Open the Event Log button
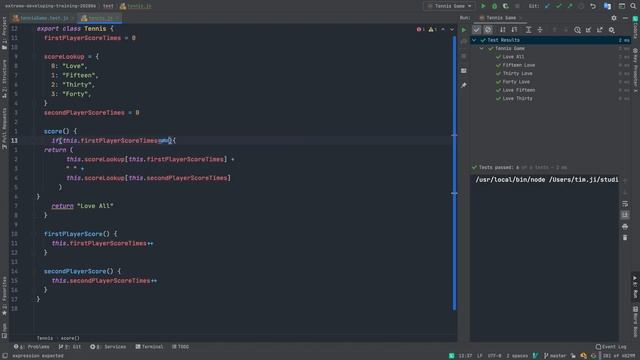The width and height of the screenshot is (640, 360). pos(611,347)
